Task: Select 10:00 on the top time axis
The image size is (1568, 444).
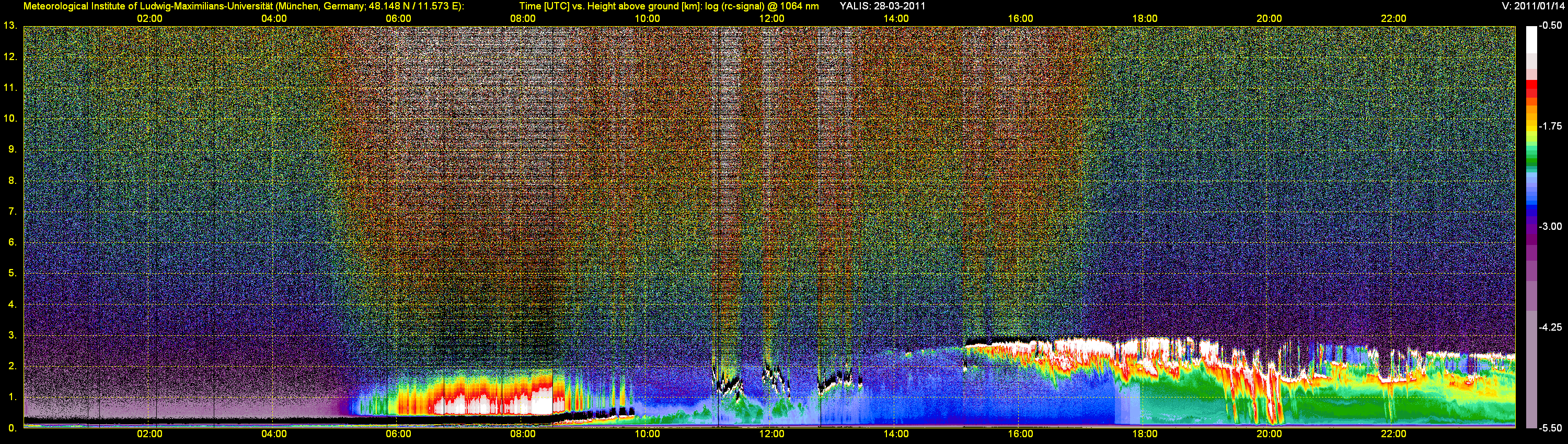Action: point(648,18)
